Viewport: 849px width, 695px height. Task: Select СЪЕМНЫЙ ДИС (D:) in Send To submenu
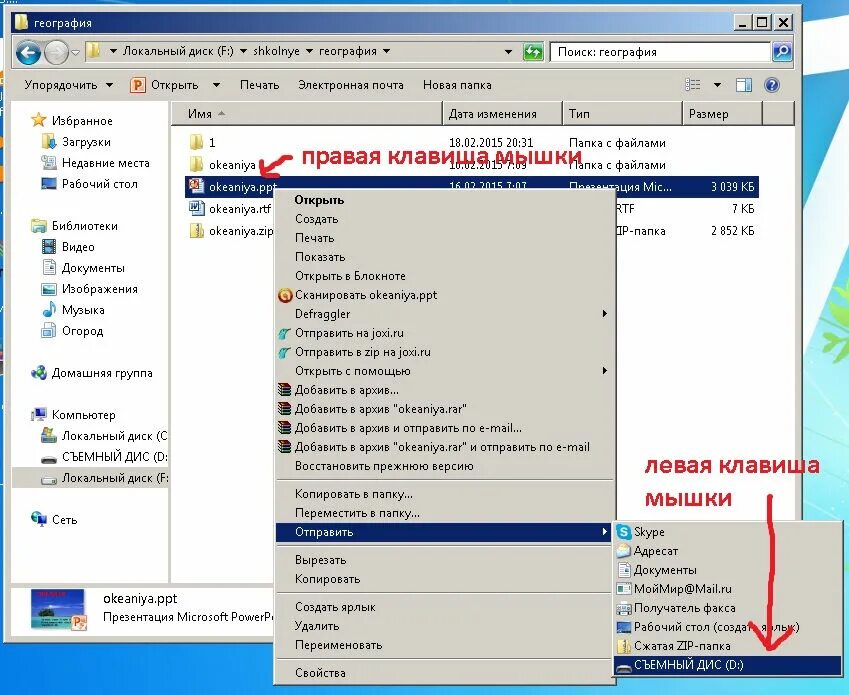click(x=728, y=665)
